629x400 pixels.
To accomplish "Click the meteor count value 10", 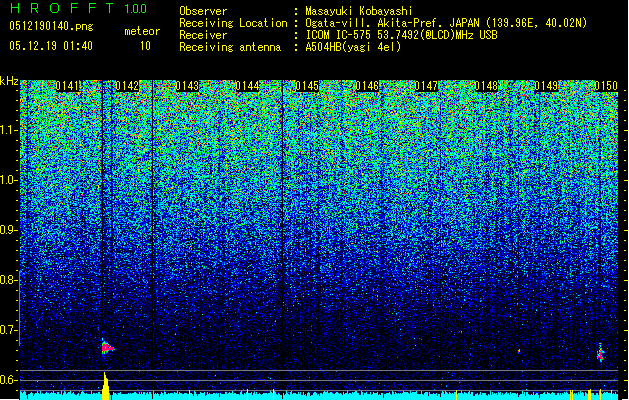I will pyautogui.click(x=145, y=46).
